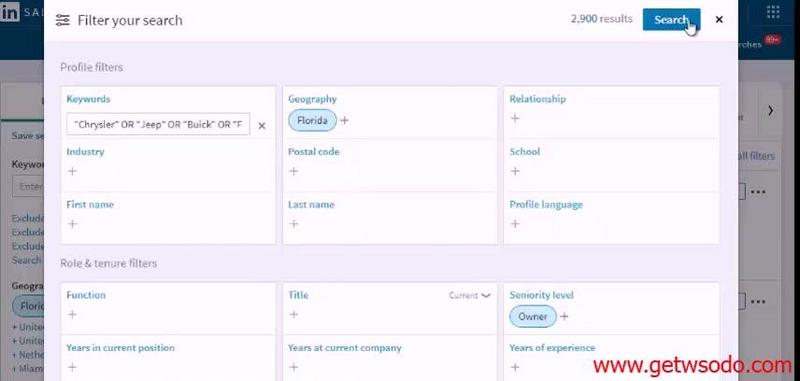Screen dimensions: 800x381
Task: Add a Relationship filter via the plus icon
Action: (x=515, y=118)
